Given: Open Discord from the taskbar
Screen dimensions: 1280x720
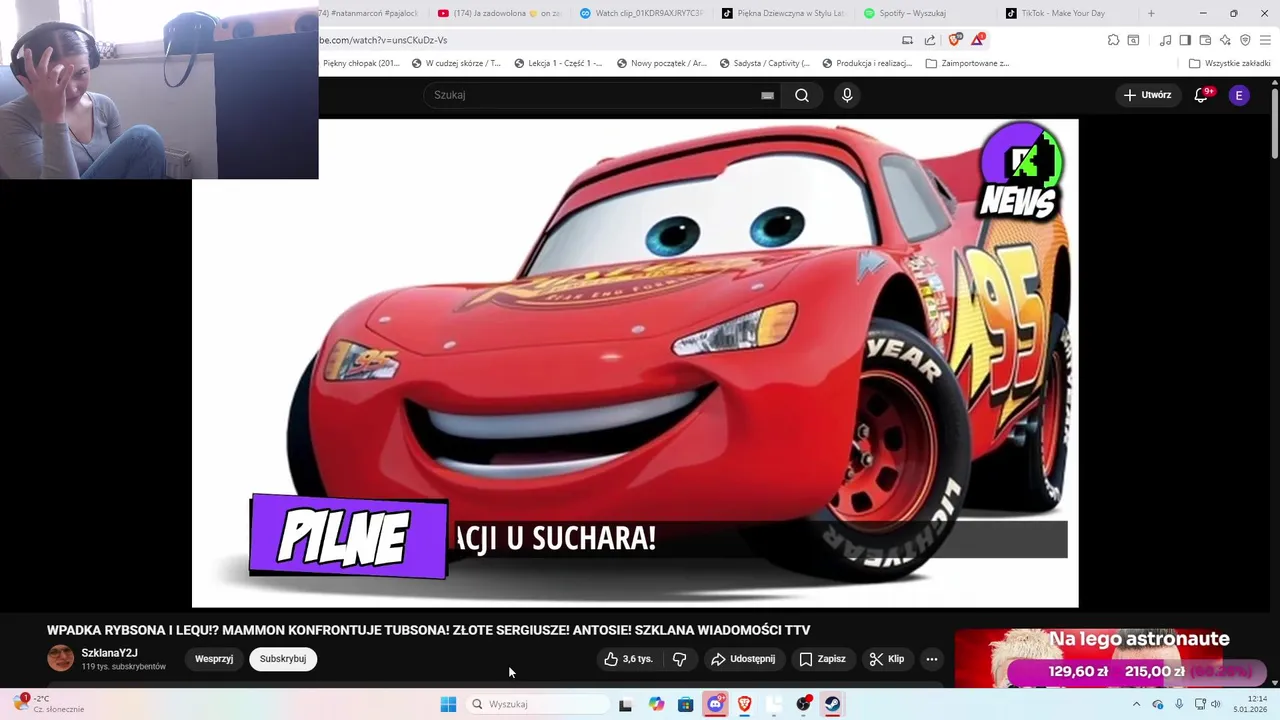Looking at the screenshot, I should (715, 704).
